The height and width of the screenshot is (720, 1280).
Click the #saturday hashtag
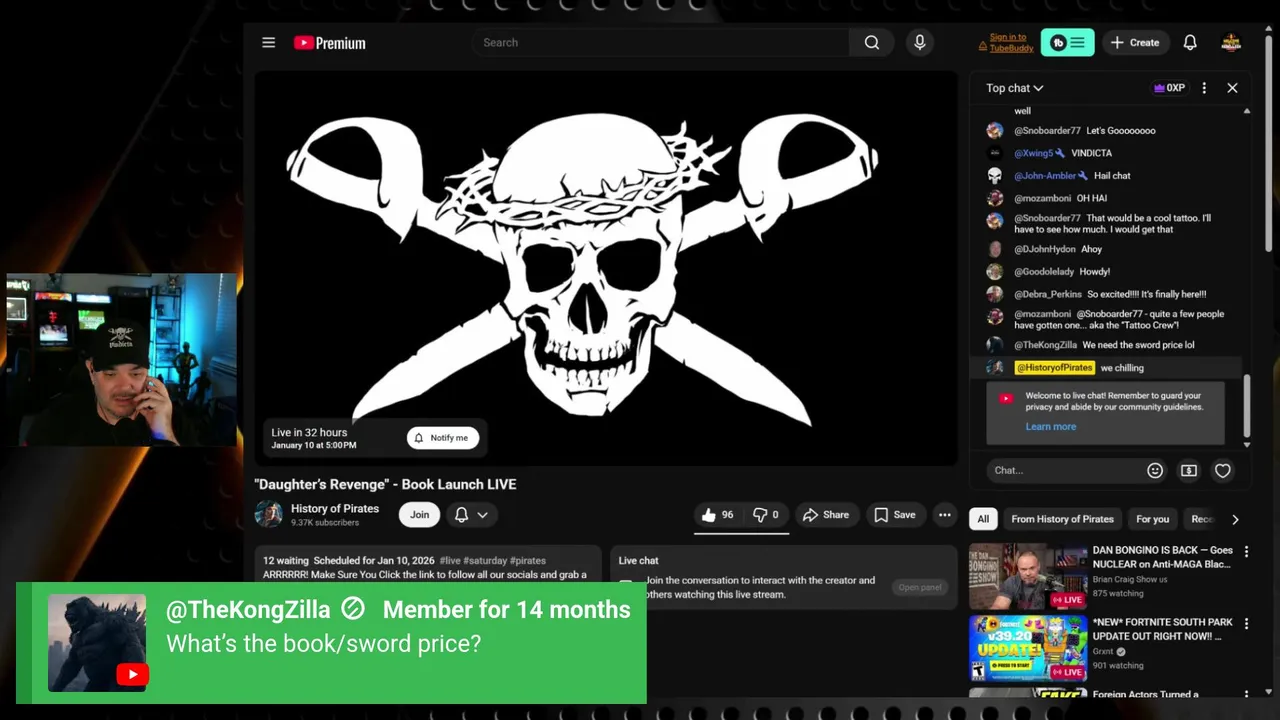coord(485,561)
